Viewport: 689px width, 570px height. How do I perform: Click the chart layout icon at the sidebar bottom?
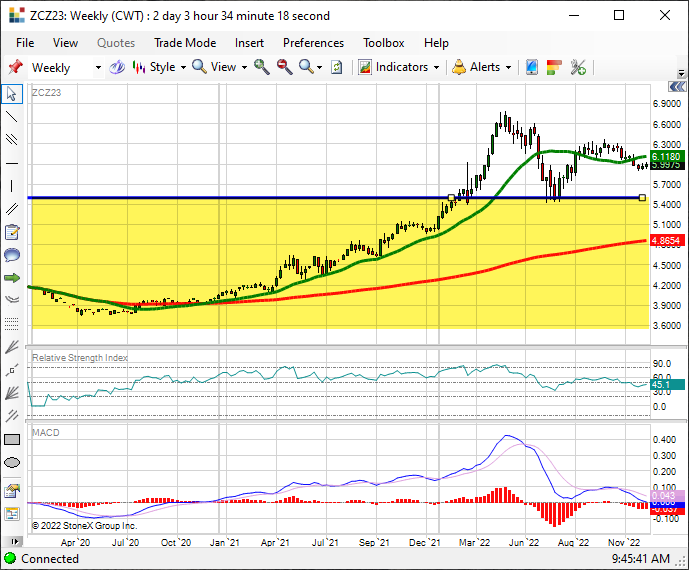pos(12,513)
